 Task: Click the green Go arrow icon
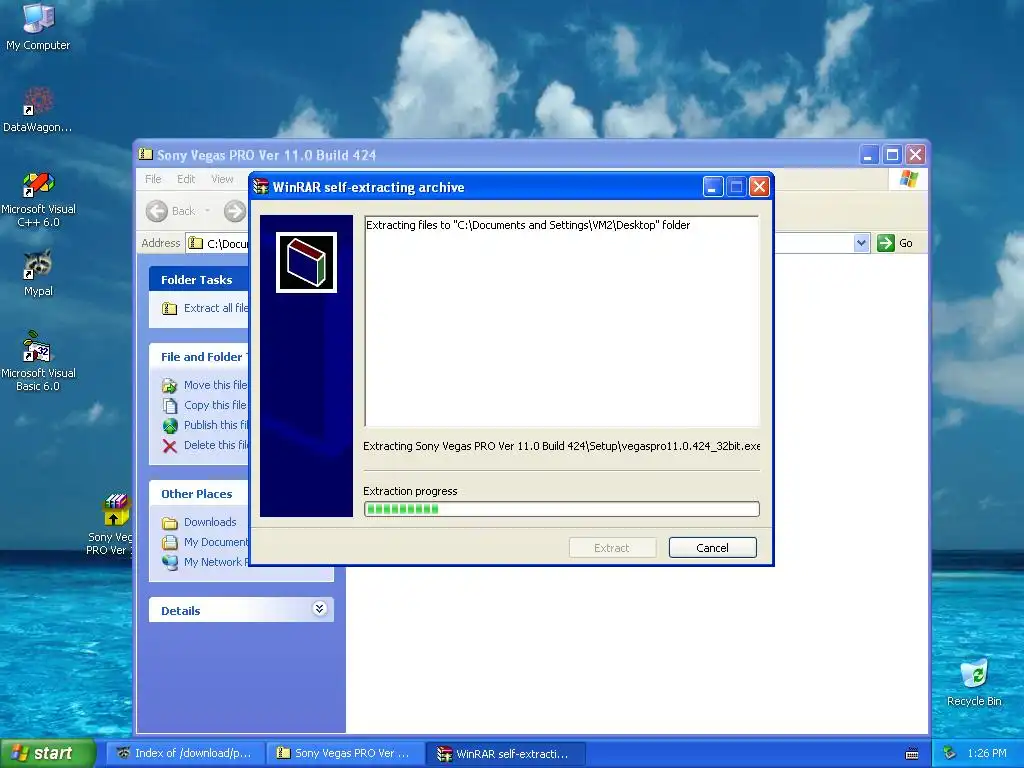886,243
